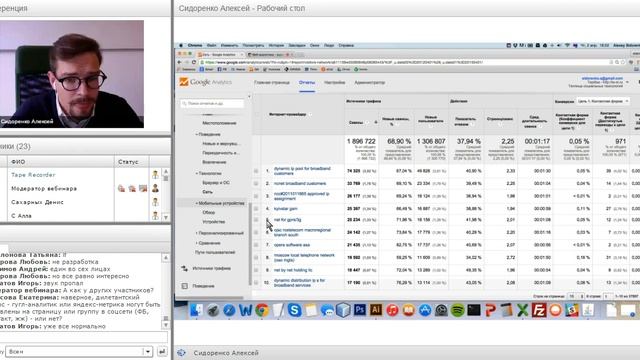Send the chat message arrow button
The width and height of the screenshot is (640, 360).
[x=162, y=351]
